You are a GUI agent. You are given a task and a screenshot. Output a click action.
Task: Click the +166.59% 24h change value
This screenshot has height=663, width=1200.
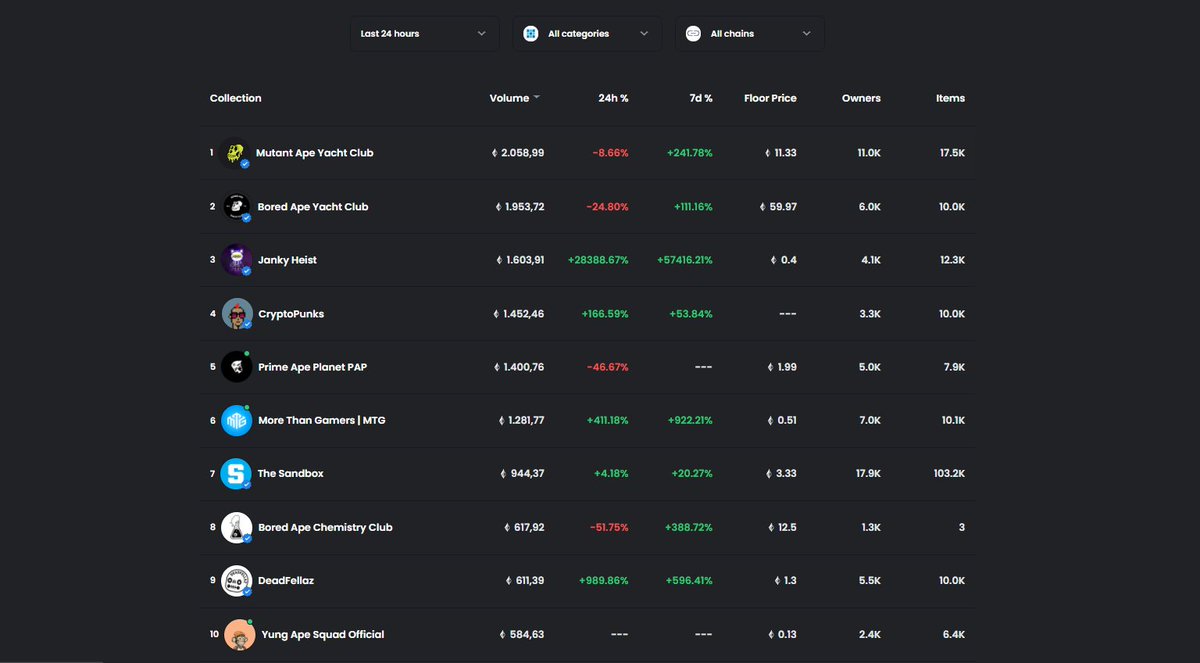pyautogui.click(x=605, y=314)
